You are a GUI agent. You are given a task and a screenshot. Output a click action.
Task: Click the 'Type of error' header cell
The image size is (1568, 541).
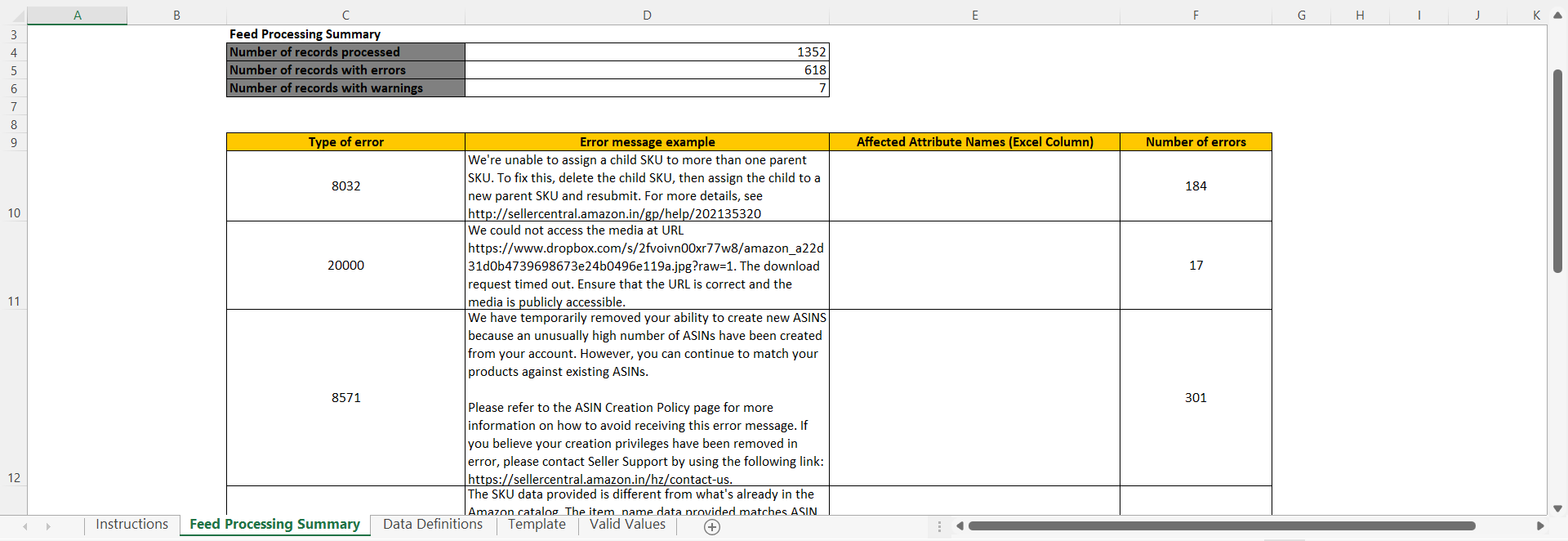[345, 142]
